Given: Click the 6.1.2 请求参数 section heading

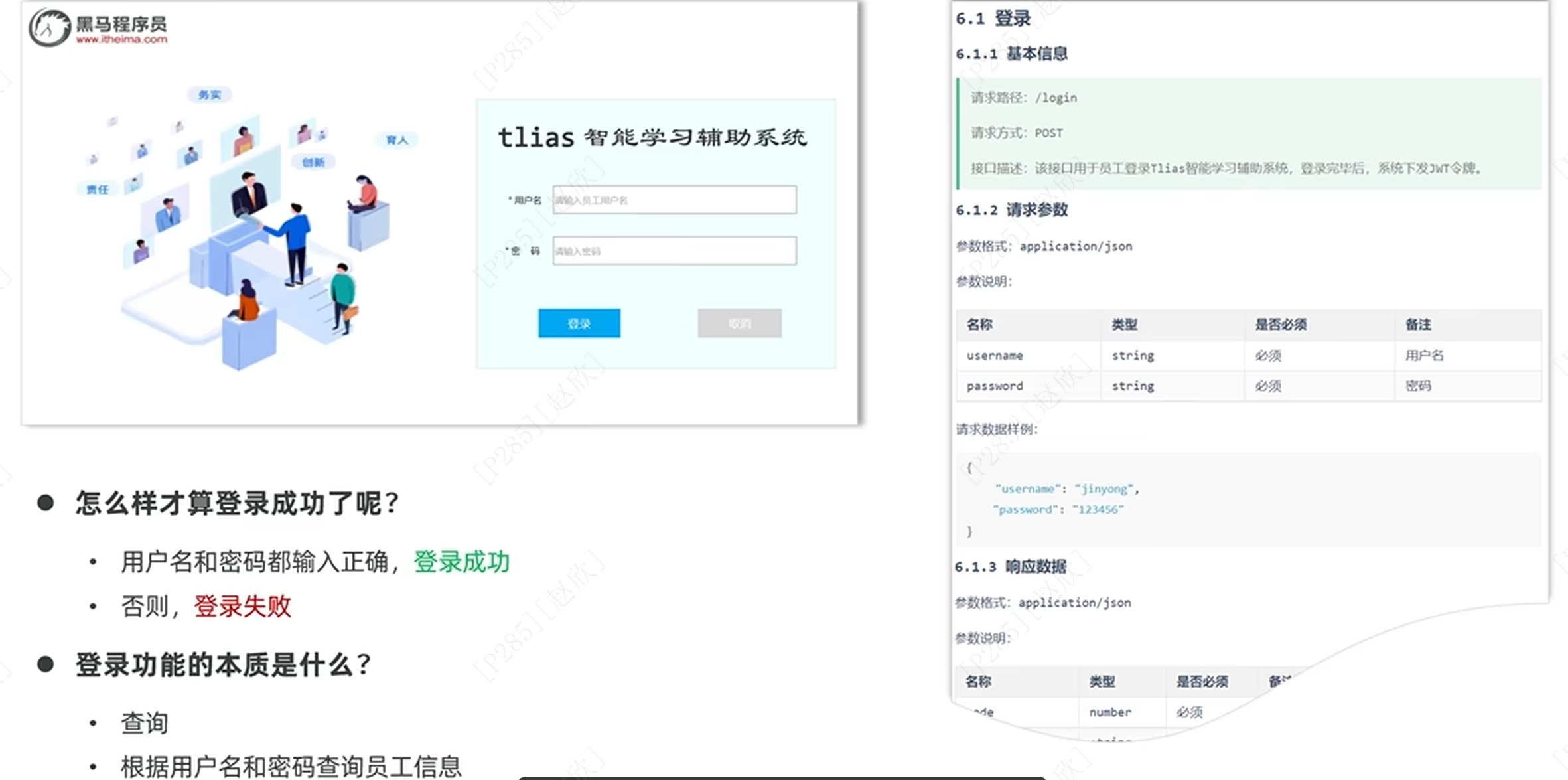Looking at the screenshot, I should 1011,210.
